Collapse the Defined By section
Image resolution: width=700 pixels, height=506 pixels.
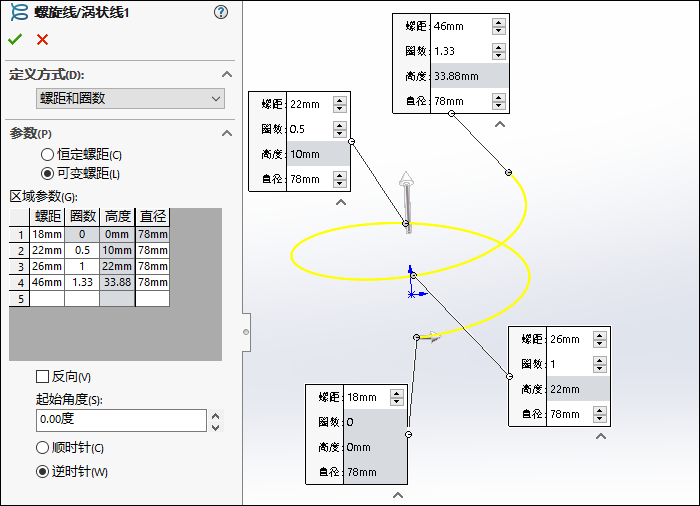point(227,74)
